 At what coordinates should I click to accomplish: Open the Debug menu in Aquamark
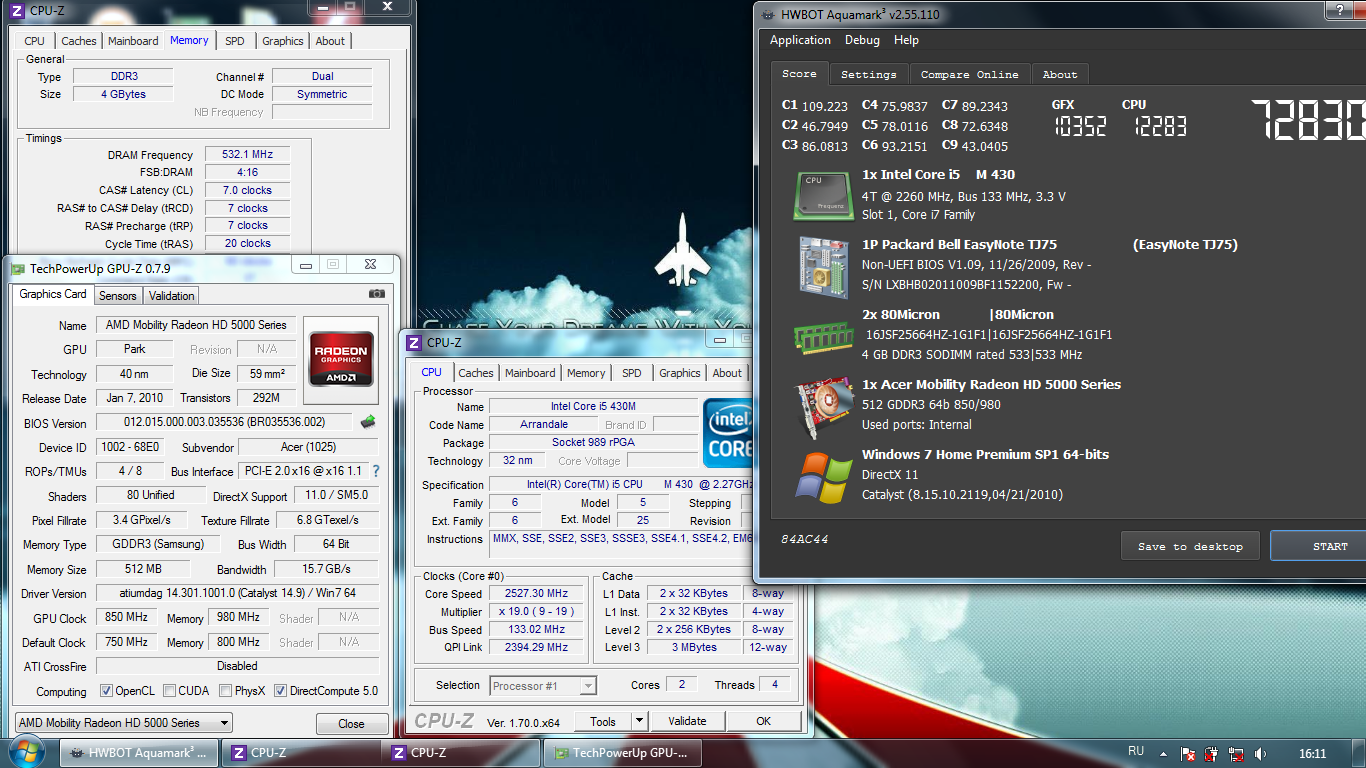pos(862,40)
